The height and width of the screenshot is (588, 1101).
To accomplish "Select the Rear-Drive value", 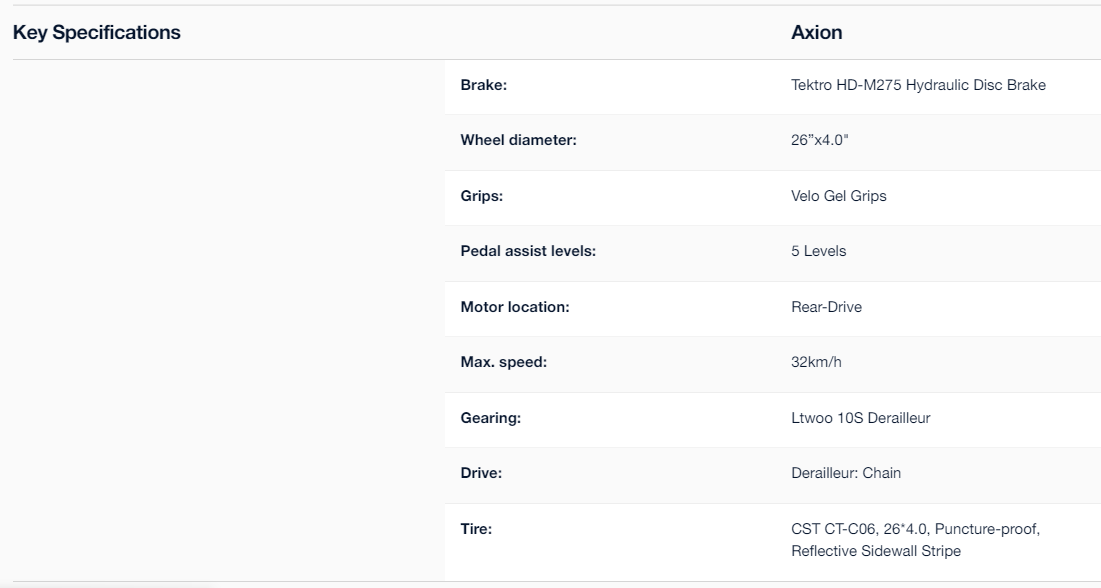I will pyautogui.click(x=826, y=307).
